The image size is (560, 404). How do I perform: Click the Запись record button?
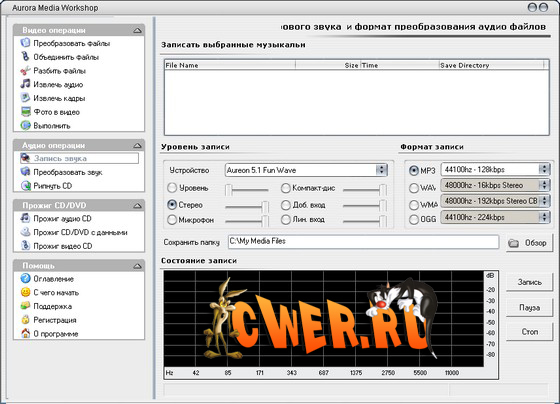pos(529,282)
